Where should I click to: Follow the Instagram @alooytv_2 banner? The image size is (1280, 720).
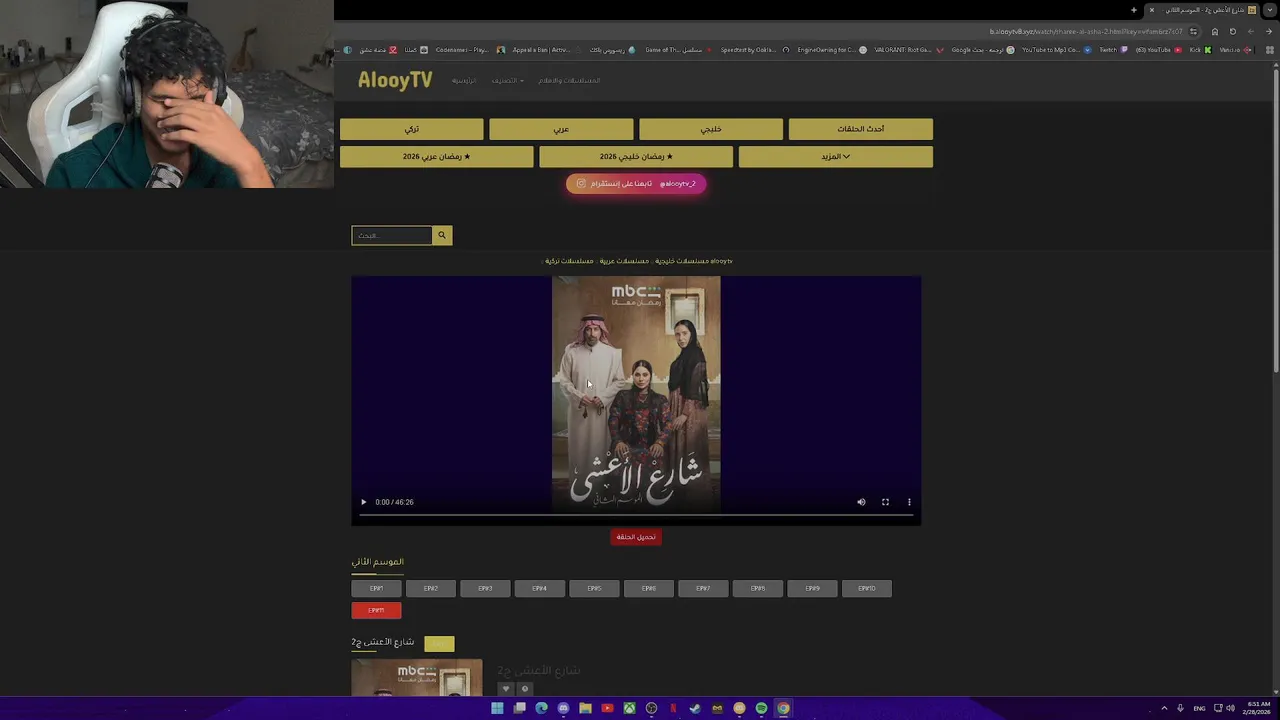pos(636,184)
